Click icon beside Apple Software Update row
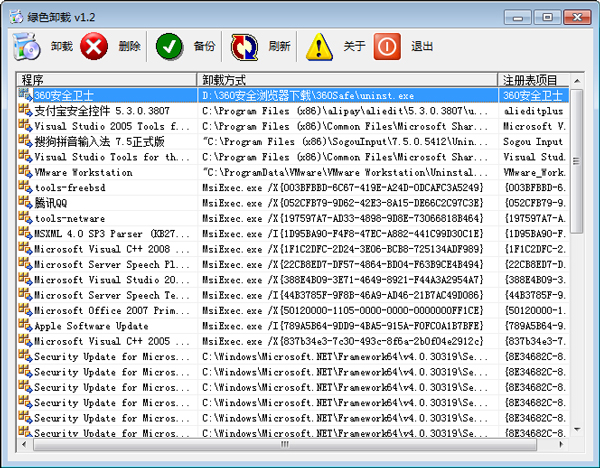600x468 pixels. pos(25,325)
